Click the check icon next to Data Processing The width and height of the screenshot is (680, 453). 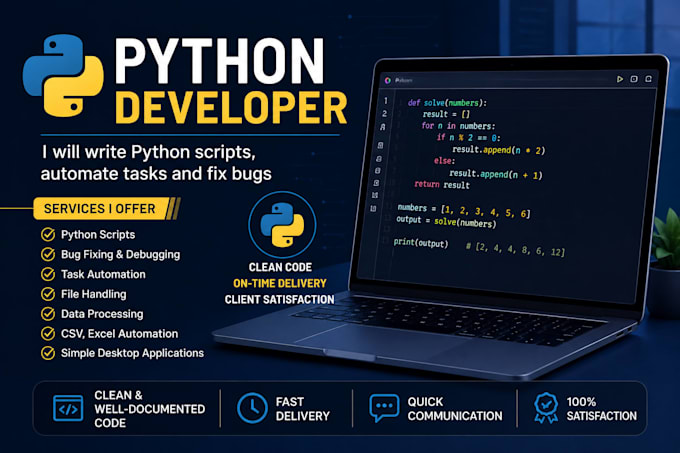tap(48, 313)
